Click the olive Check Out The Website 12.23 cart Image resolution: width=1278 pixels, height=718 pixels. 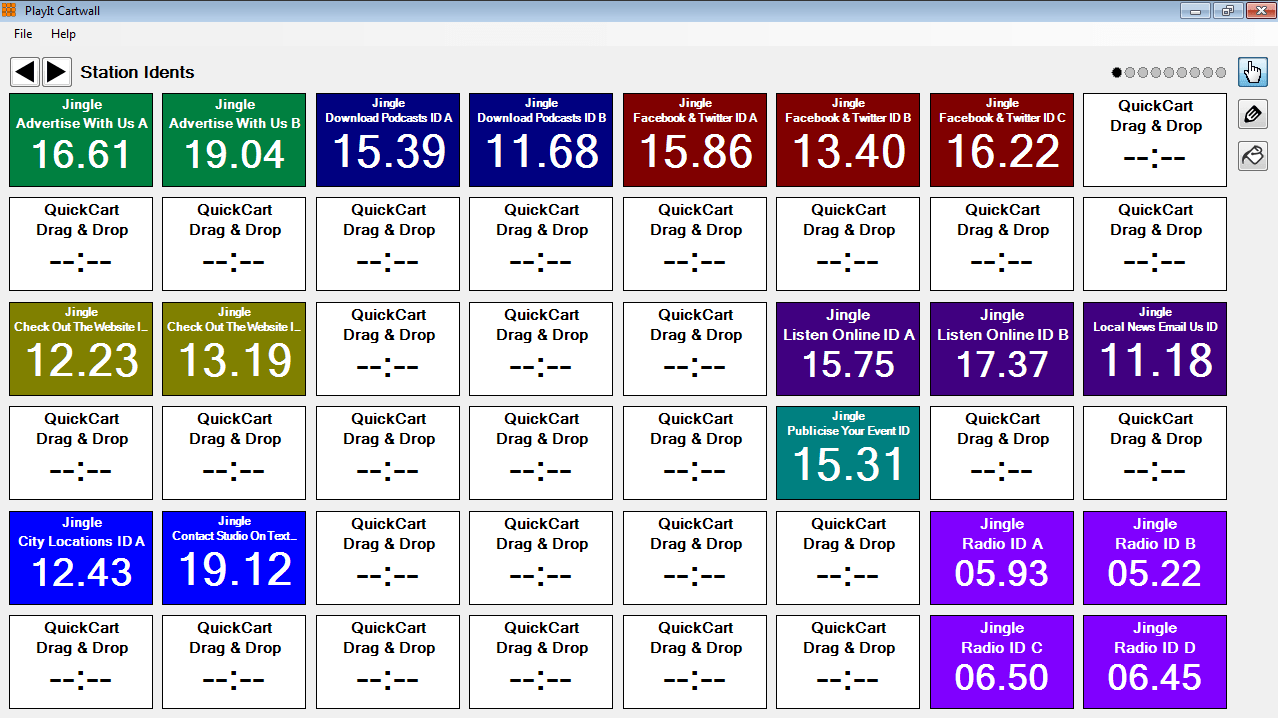click(81, 349)
